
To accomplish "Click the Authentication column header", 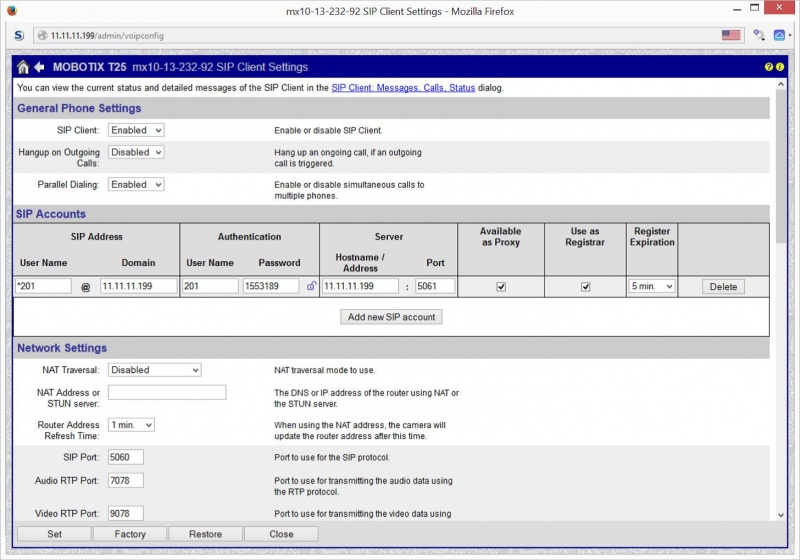I will 249,237.
